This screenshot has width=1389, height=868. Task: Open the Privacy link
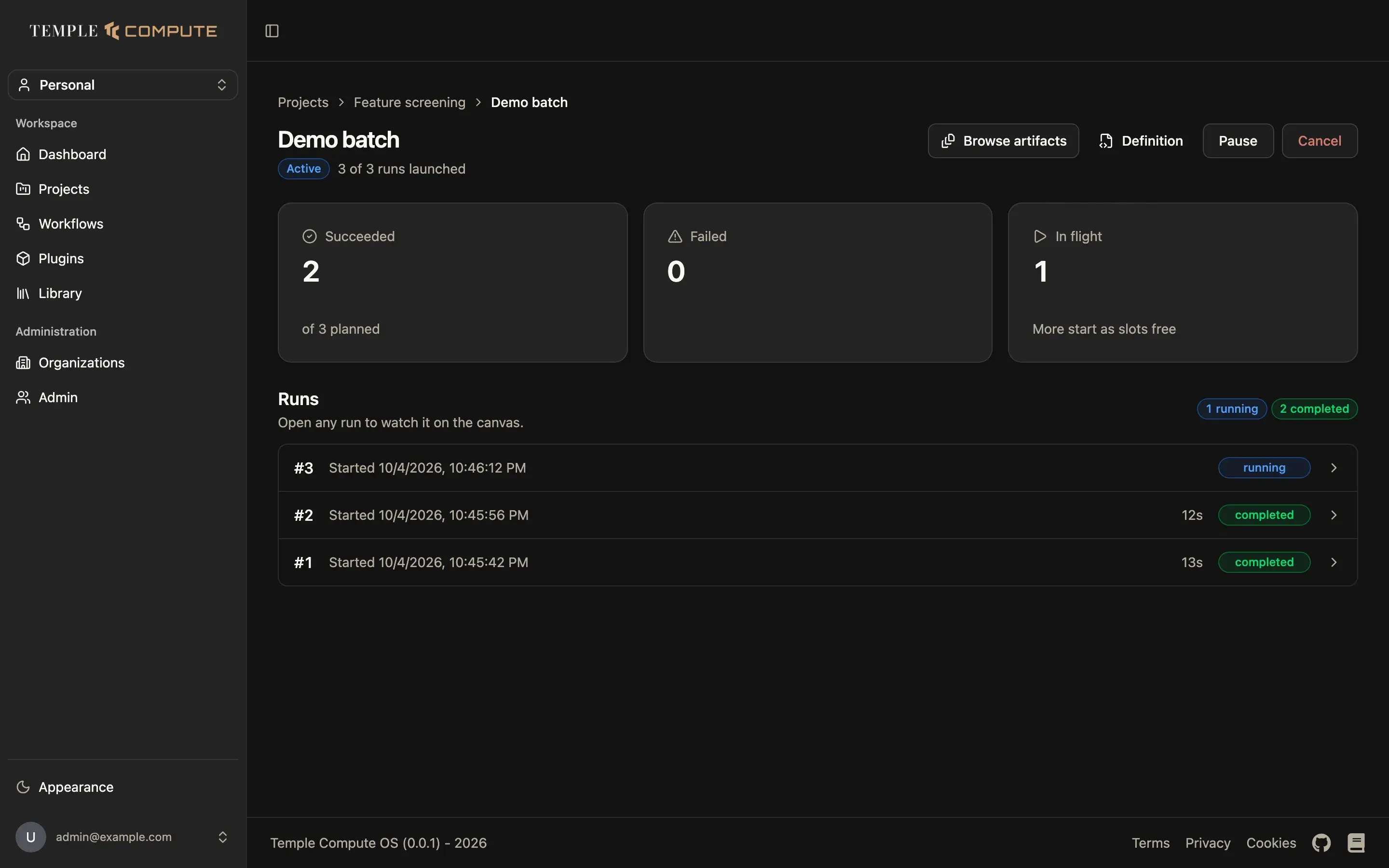pyautogui.click(x=1208, y=843)
